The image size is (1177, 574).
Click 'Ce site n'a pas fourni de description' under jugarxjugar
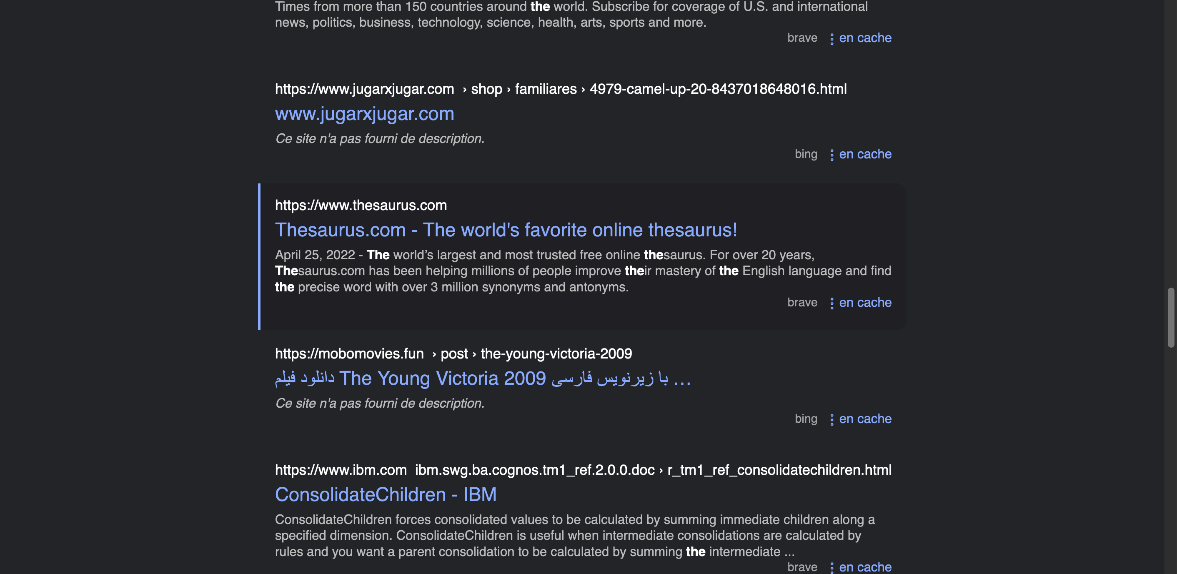click(380, 139)
